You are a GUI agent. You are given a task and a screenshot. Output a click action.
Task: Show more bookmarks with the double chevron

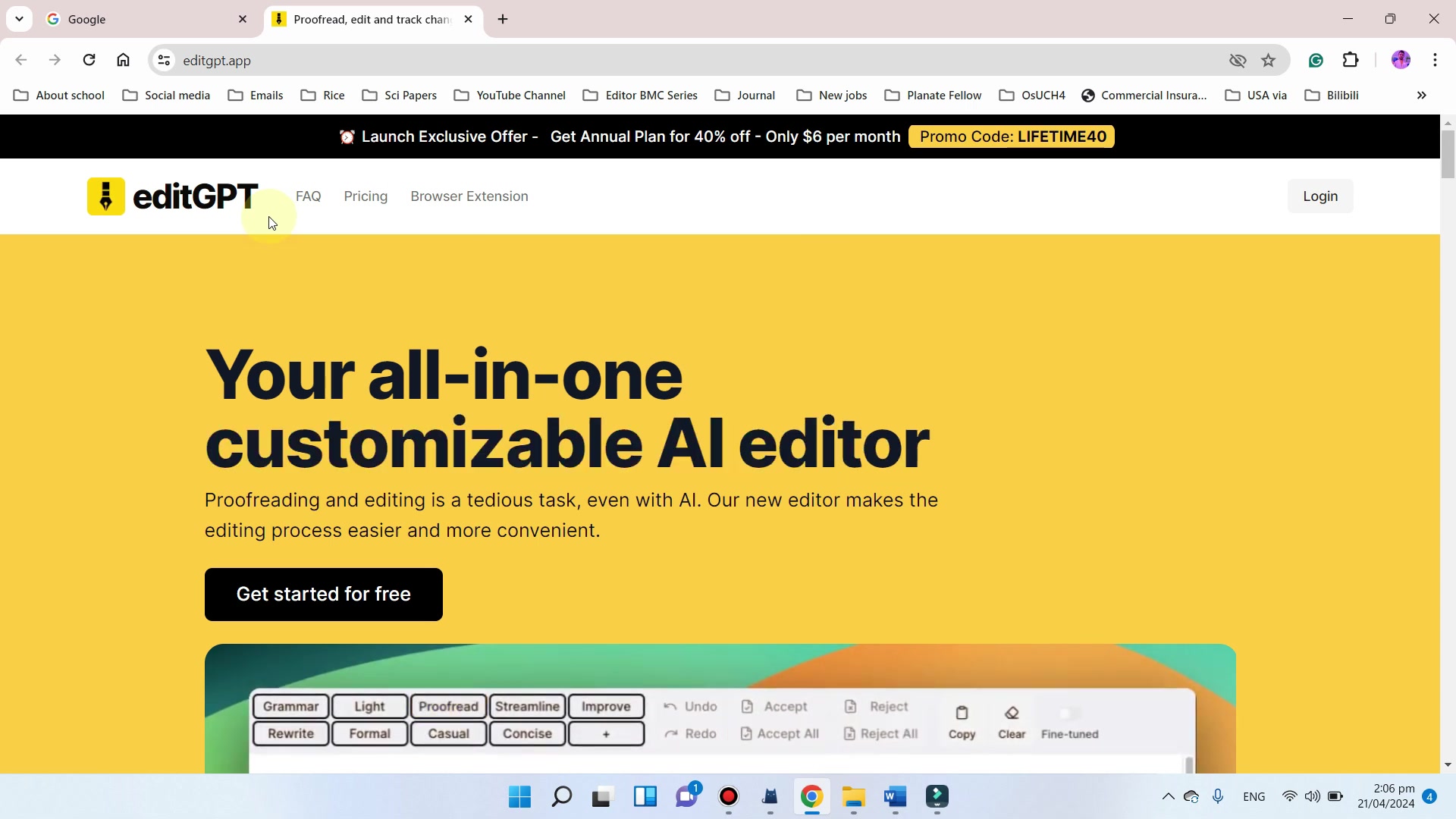click(x=1421, y=96)
